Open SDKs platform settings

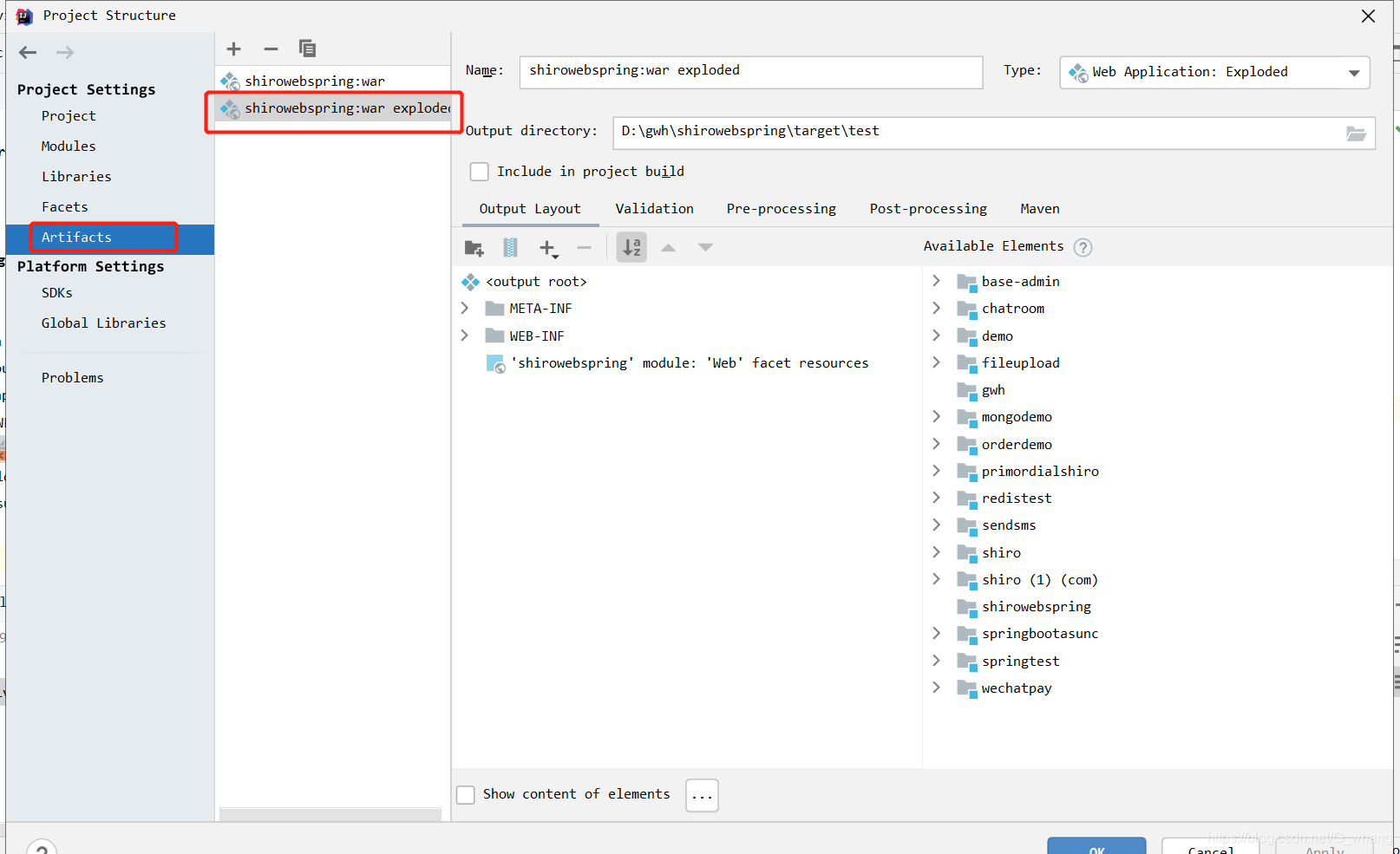point(57,293)
